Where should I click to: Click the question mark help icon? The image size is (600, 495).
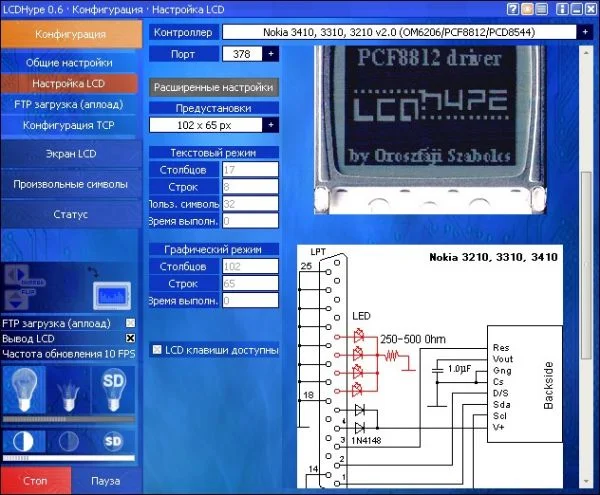pos(513,9)
